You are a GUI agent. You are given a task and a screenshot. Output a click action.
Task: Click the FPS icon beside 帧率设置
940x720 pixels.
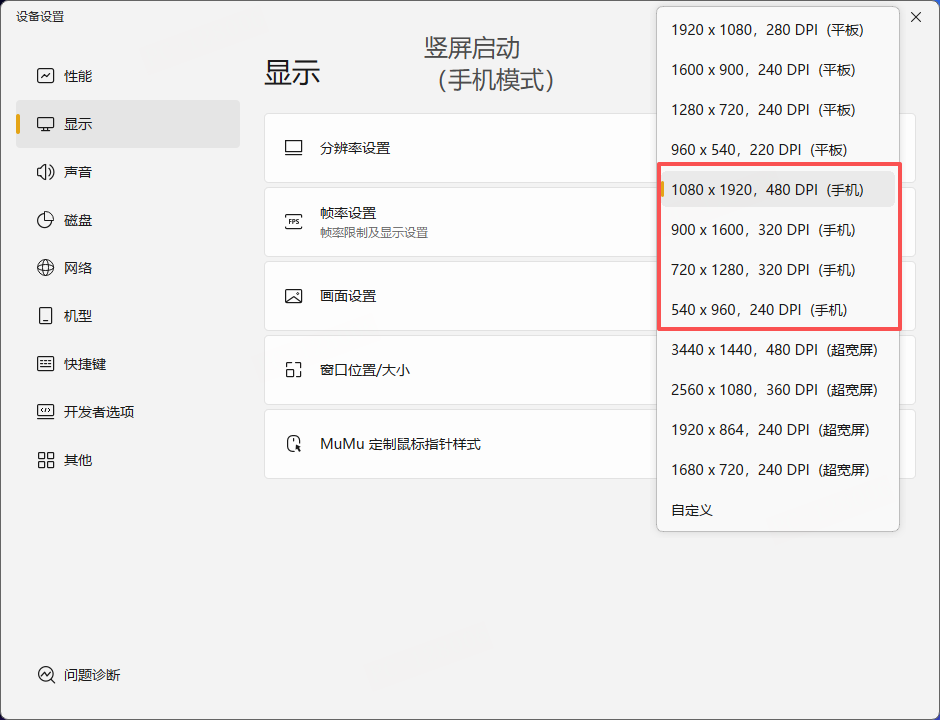(x=293, y=222)
